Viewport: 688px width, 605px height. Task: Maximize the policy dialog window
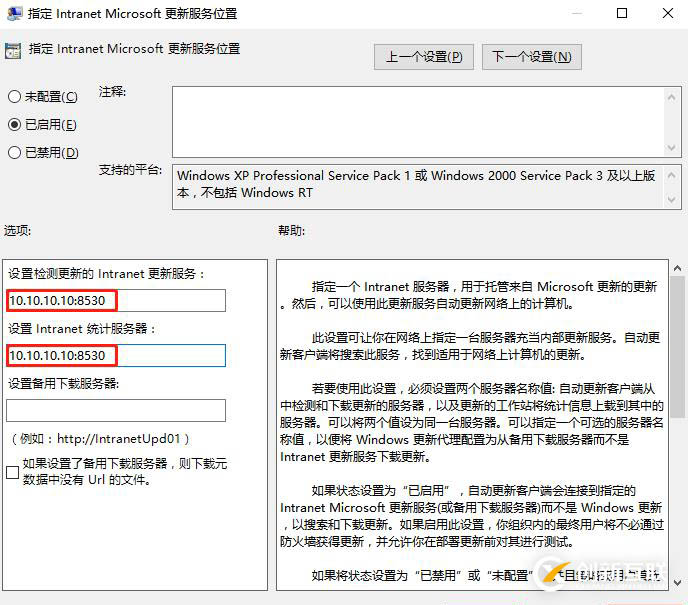coord(622,13)
